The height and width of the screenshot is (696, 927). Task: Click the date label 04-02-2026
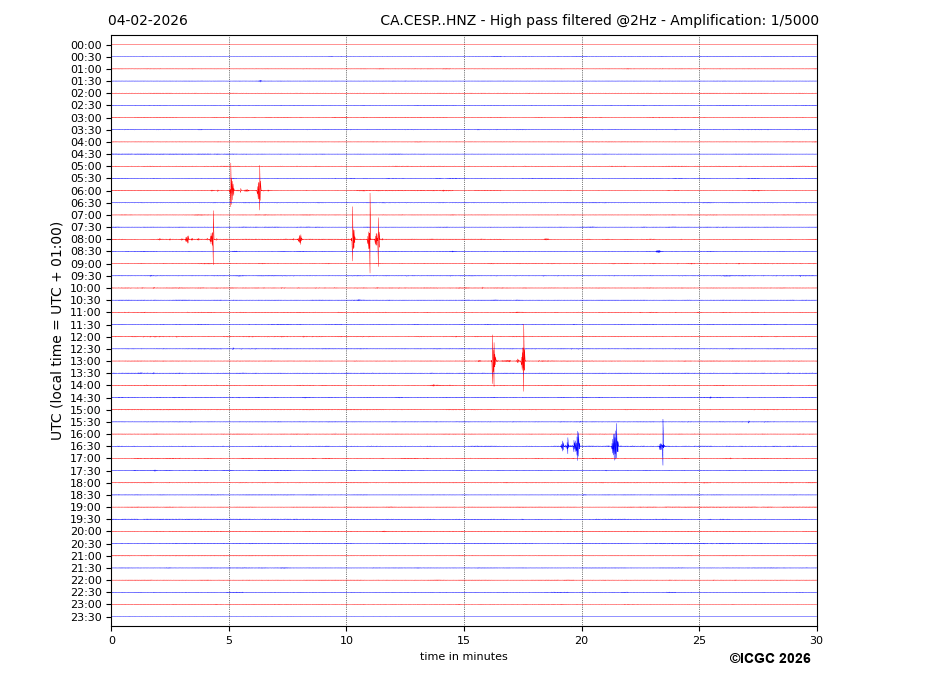(147, 21)
